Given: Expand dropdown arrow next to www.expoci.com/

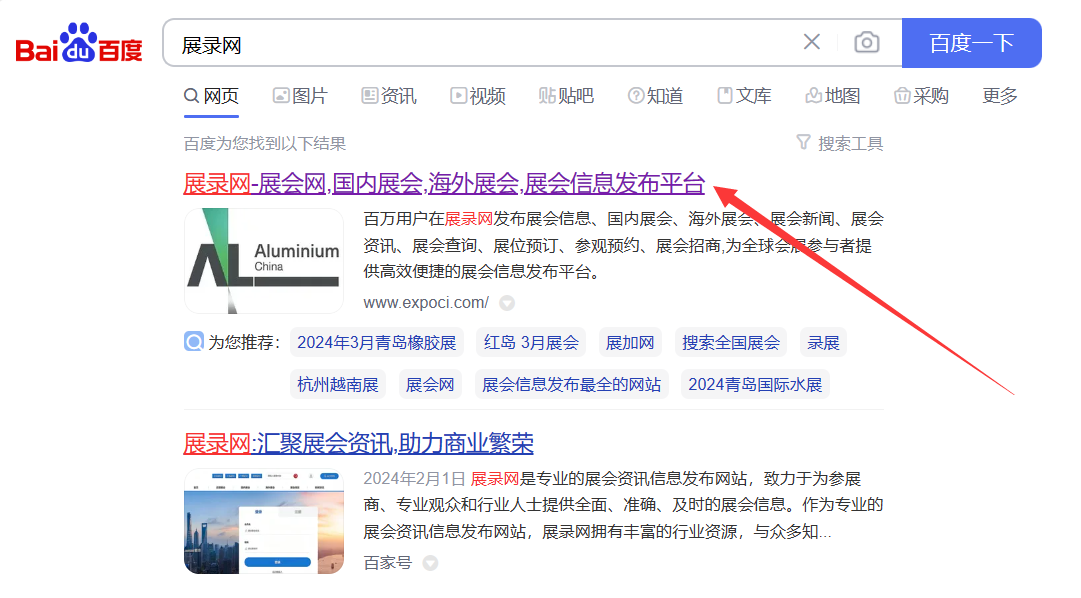Looking at the screenshot, I should [x=507, y=303].
